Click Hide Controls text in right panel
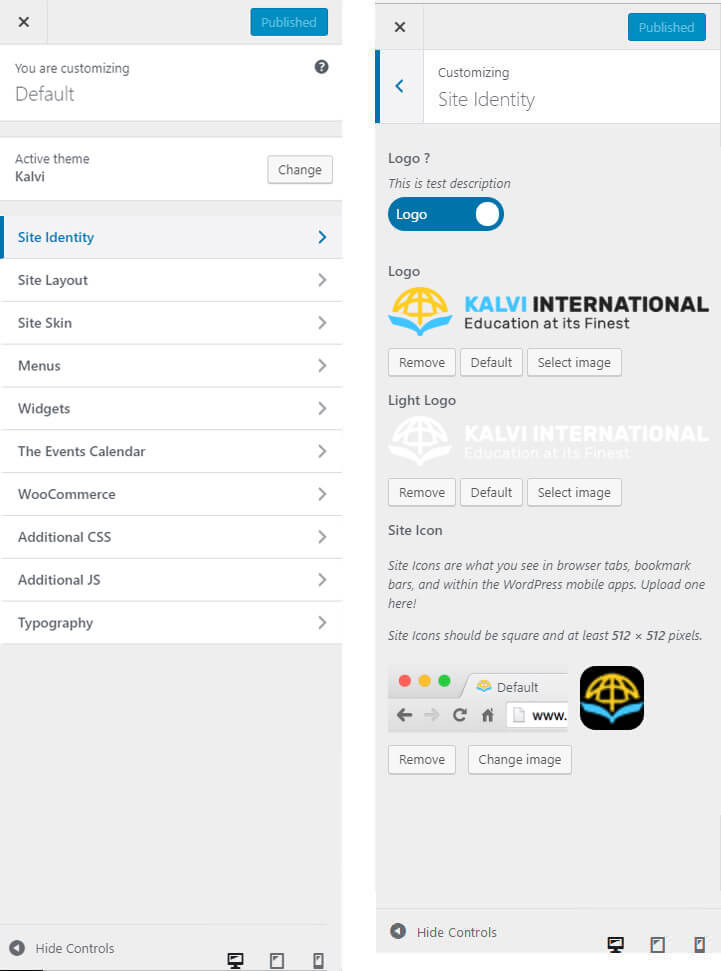Viewport: 721px width, 971px height. click(457, 932)
